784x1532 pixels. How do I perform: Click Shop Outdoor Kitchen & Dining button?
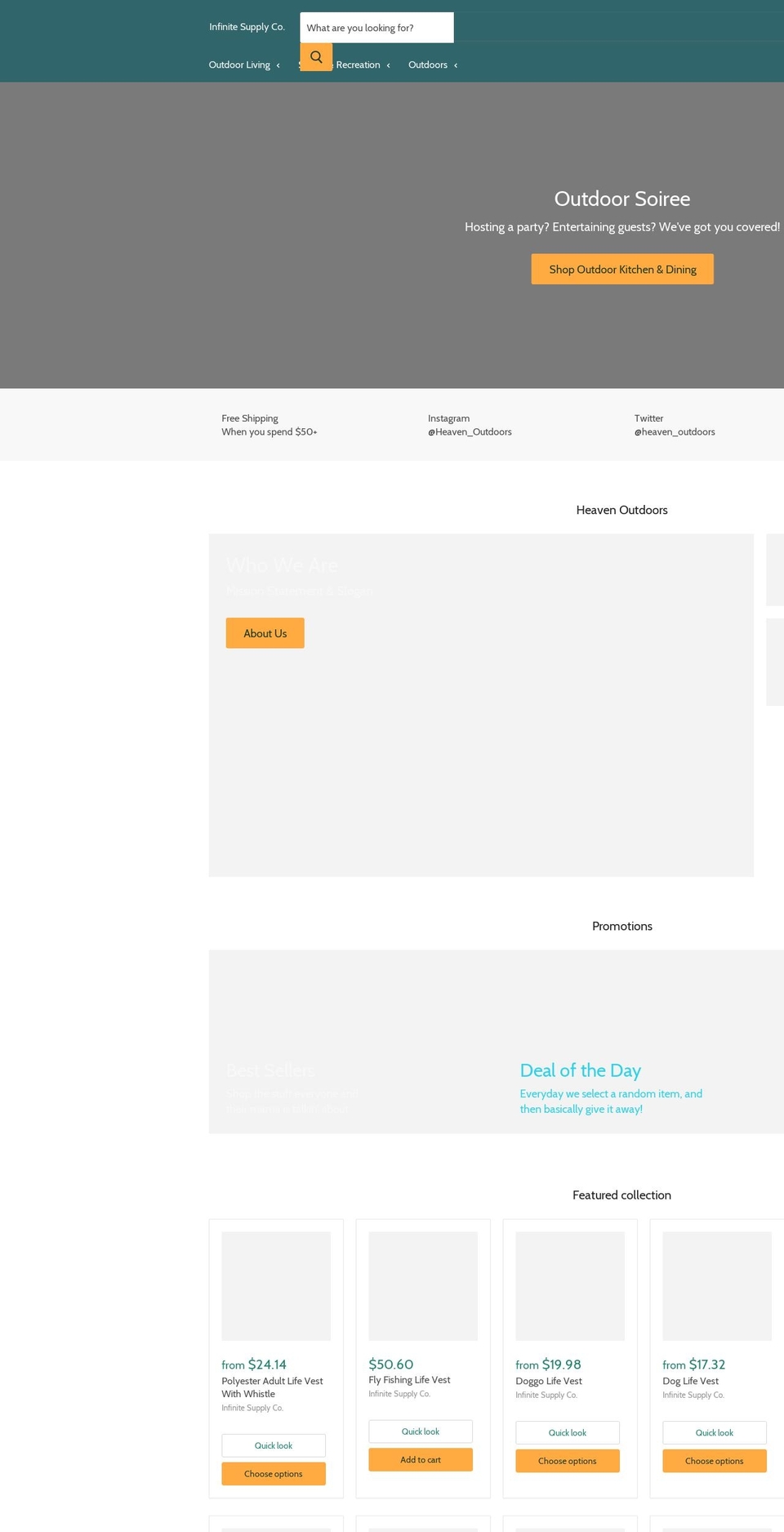622,269
